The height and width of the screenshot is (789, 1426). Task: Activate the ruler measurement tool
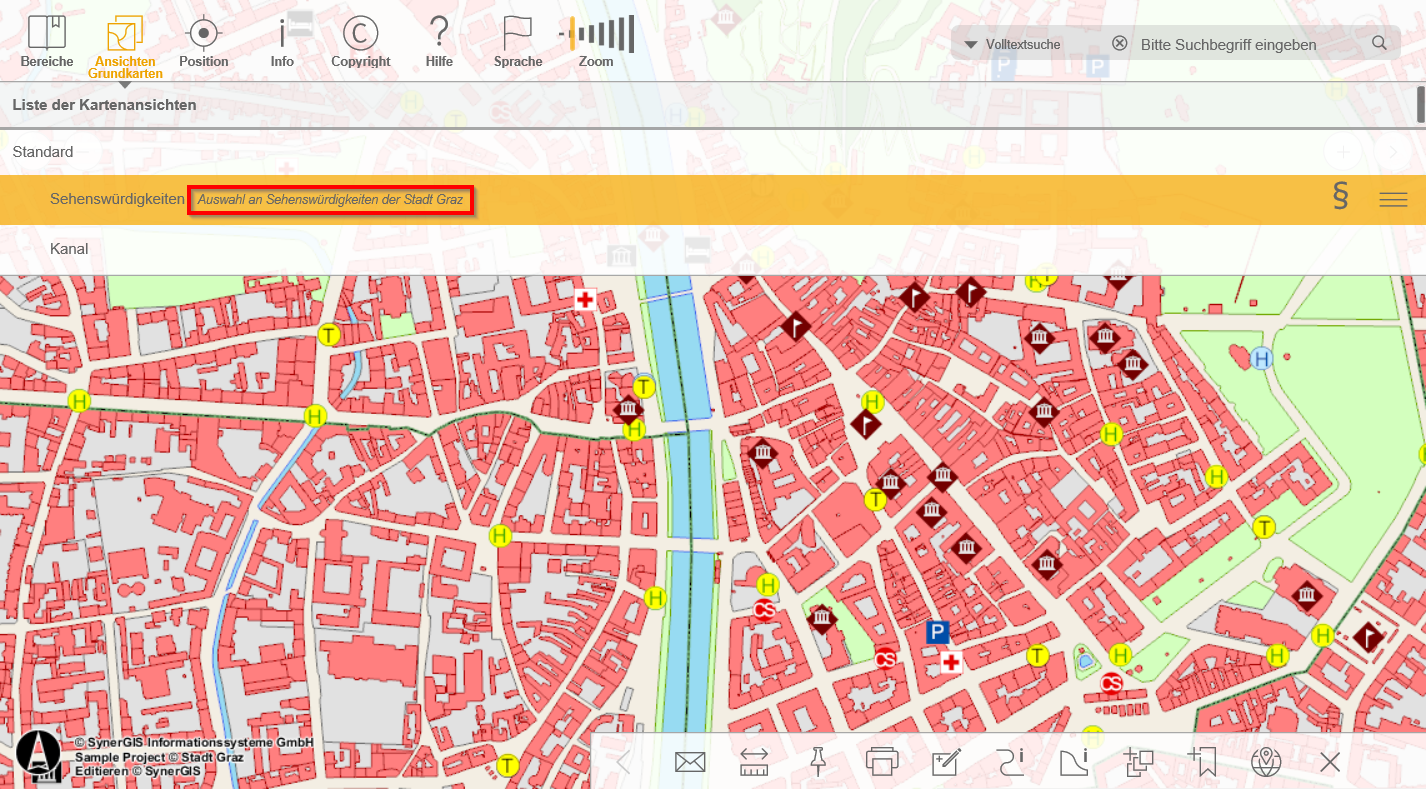tap(753, 761)
